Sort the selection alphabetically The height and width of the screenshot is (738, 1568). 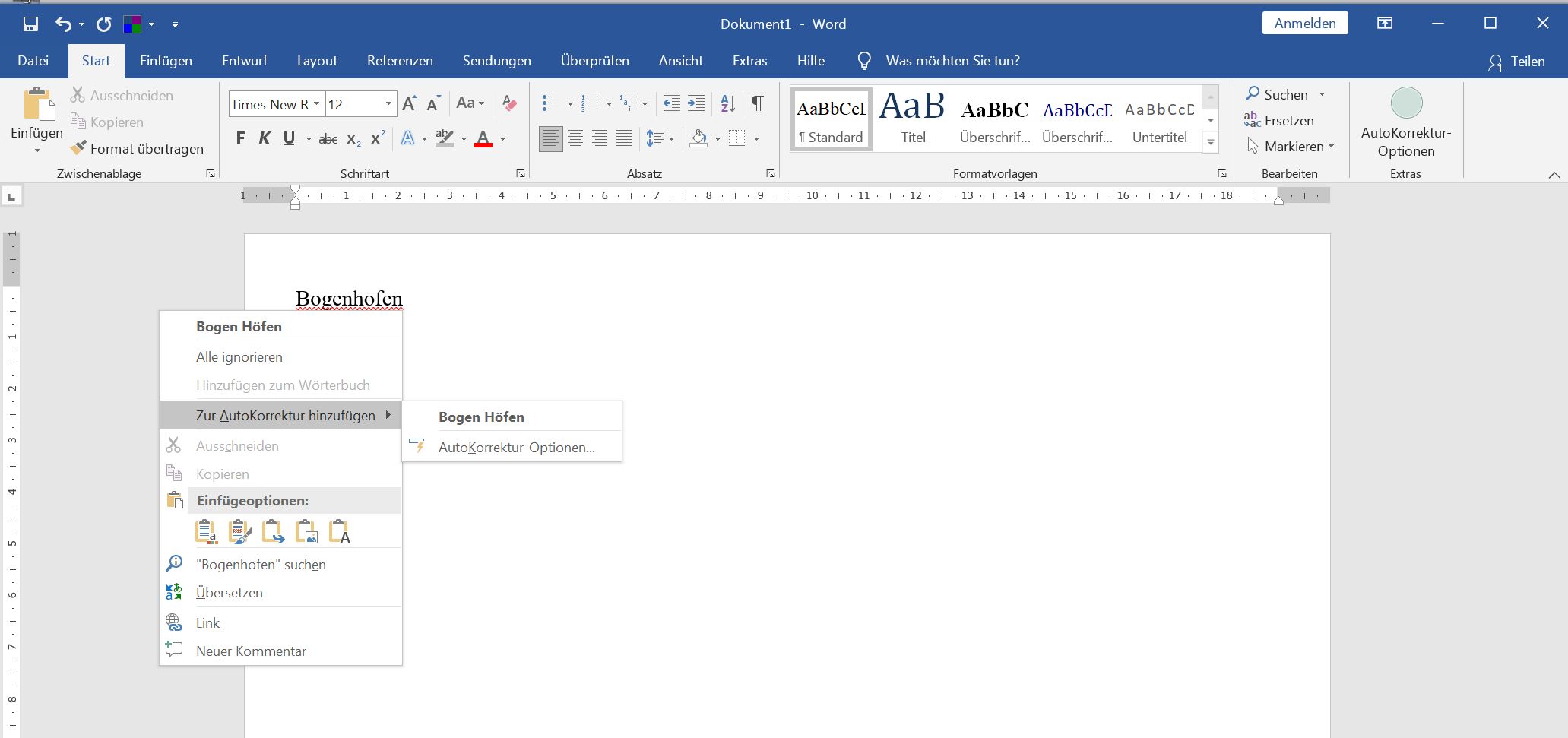727,103
